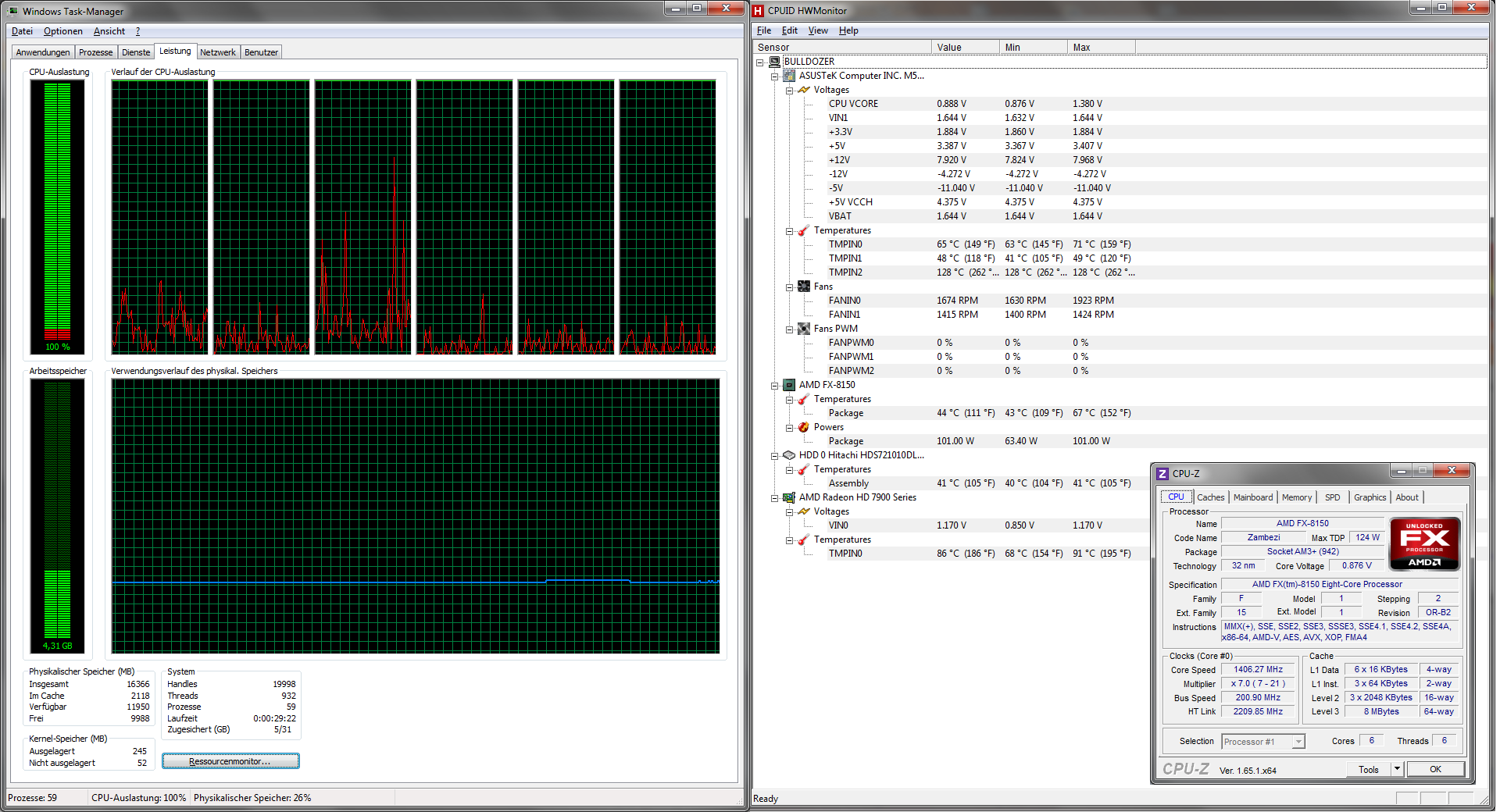Collapse the AMD Radeon HD 7900 Series node
Viewport: 1500px width, 812px height.
pos(775,497)
